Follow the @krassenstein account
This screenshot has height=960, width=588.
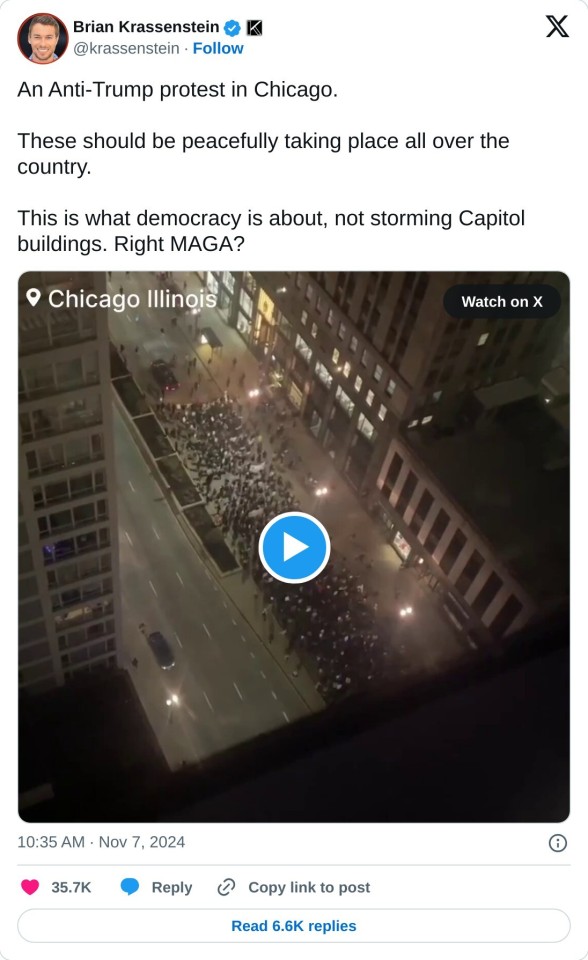218,48
